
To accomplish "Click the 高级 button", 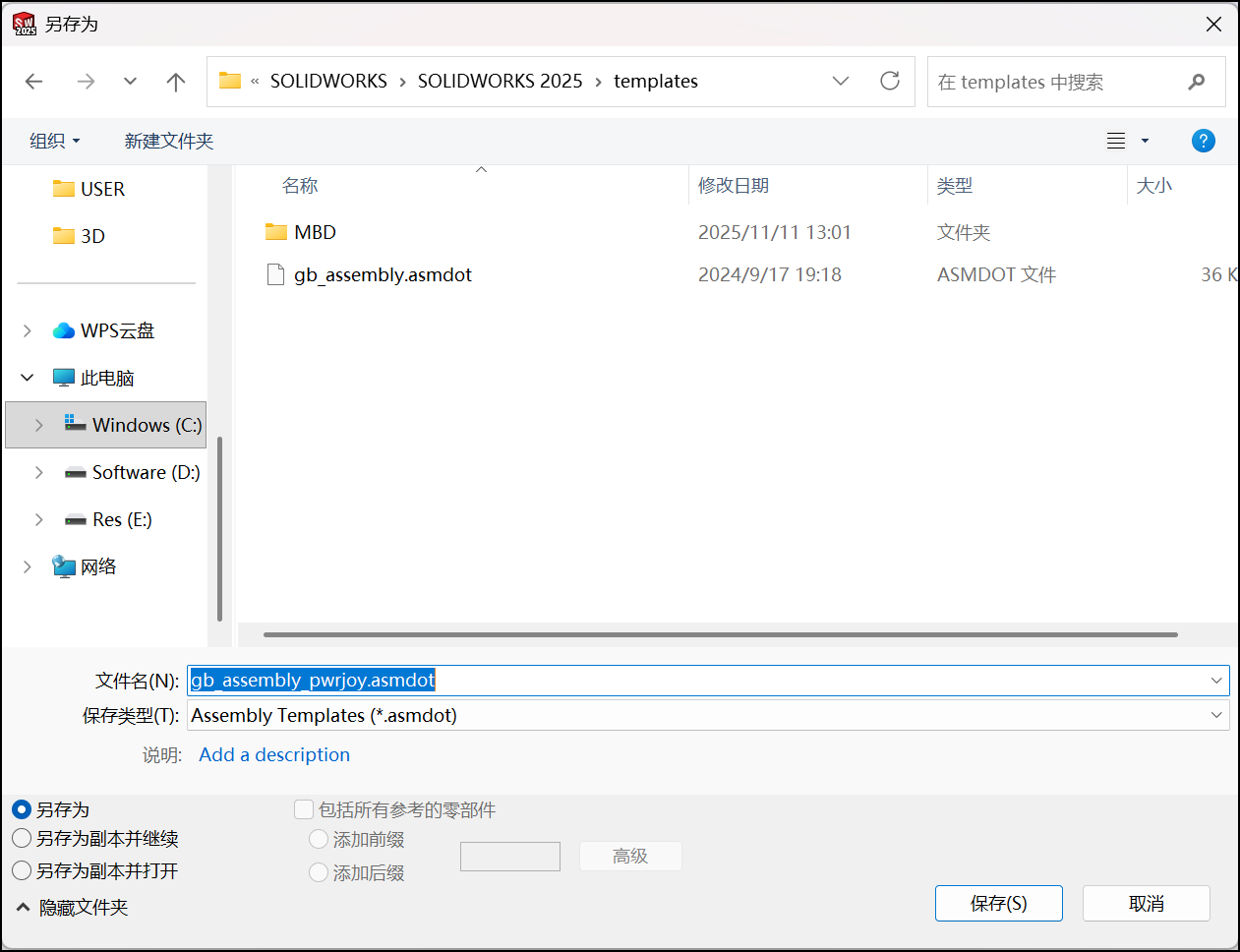I will tap(630, 856).
